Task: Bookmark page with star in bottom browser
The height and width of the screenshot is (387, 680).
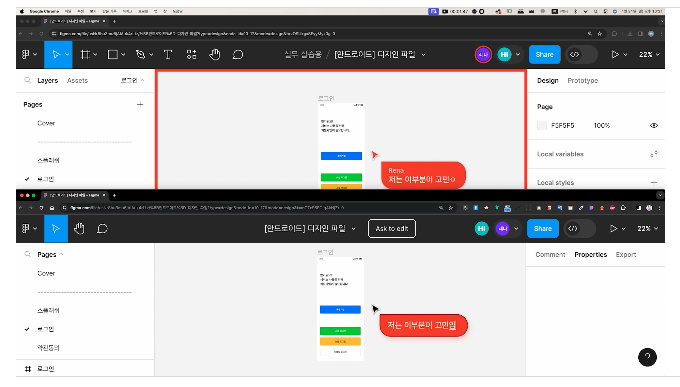Action: tap(451, 208)
